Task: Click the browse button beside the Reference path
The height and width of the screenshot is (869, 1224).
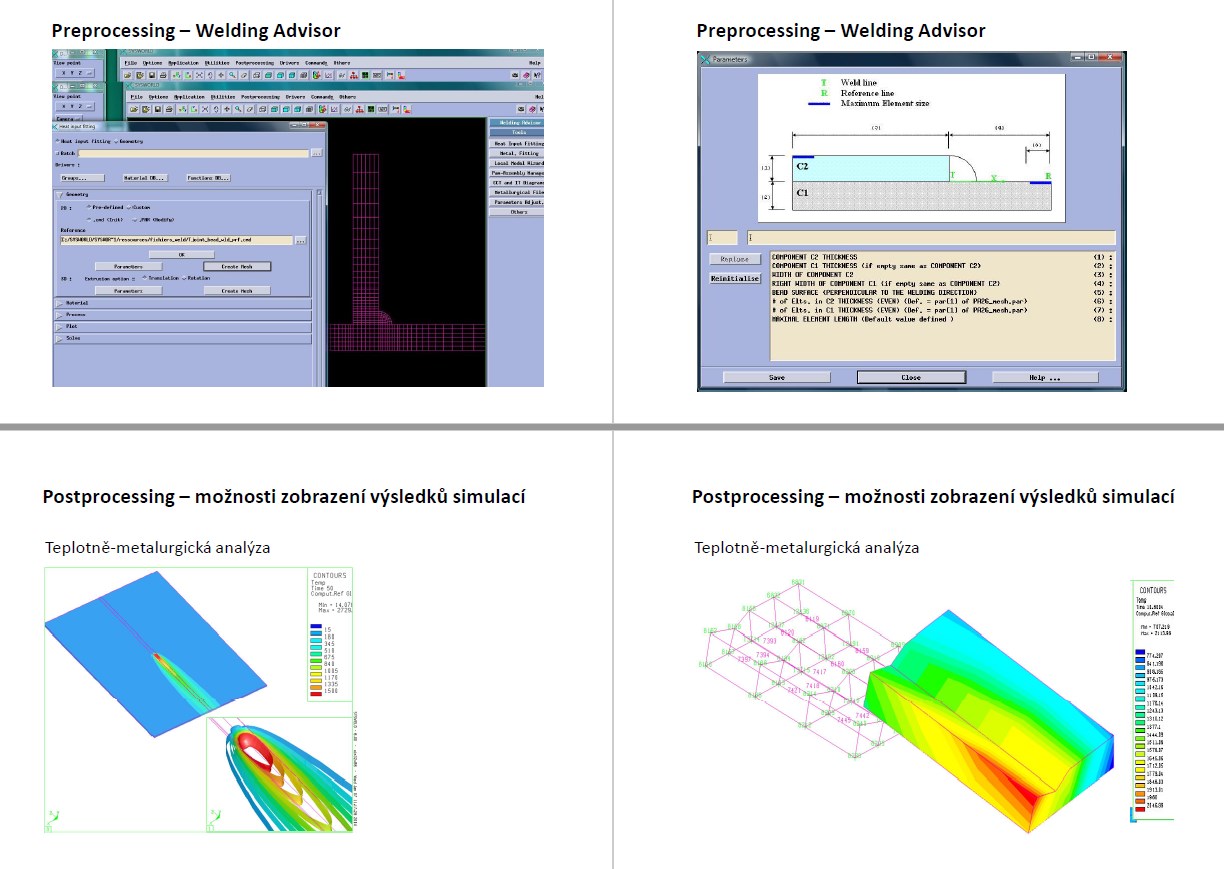Action: click(x=301, y=241)
